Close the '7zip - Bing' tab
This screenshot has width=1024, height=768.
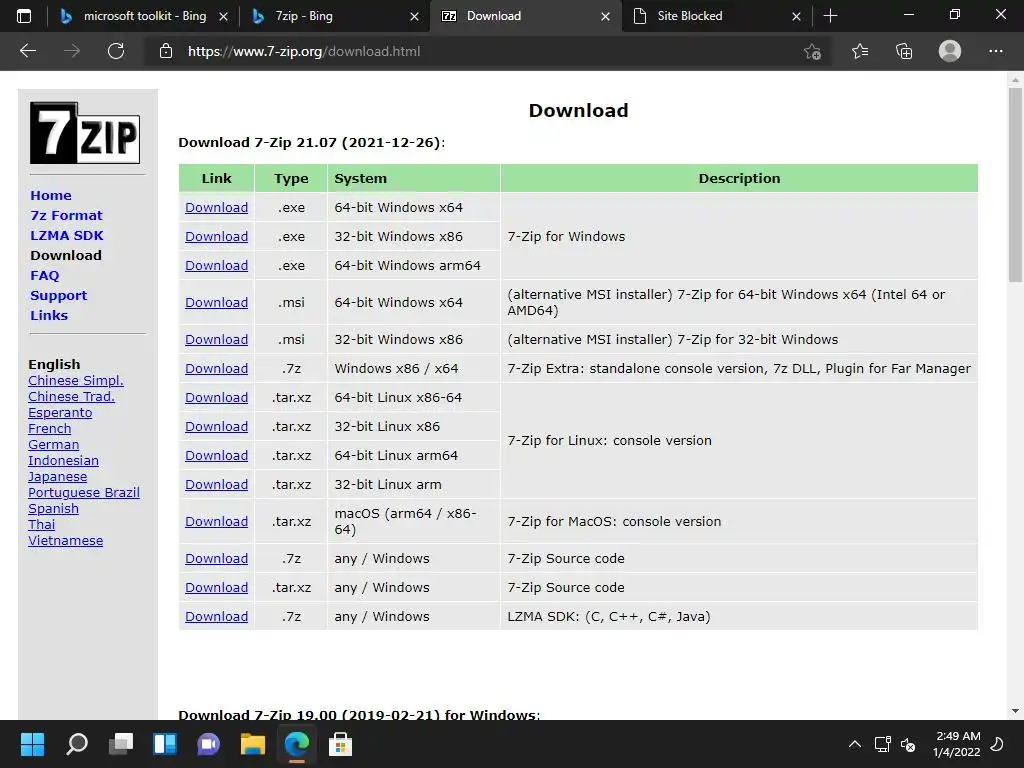pyautogui.click(x=414, y=16)
